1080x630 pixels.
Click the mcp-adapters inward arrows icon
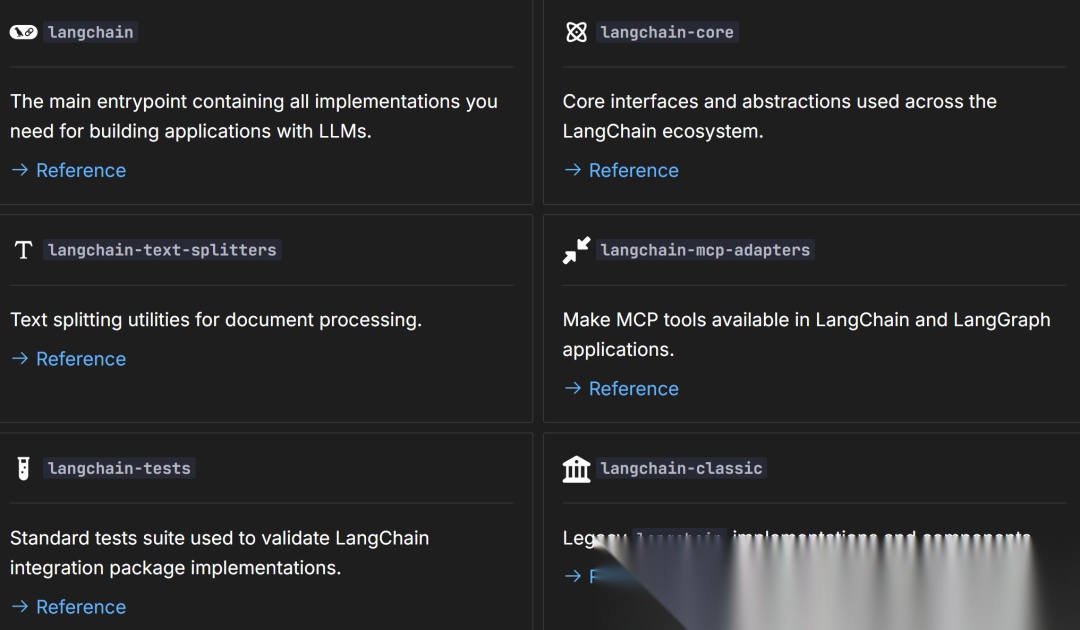(576, 250)
